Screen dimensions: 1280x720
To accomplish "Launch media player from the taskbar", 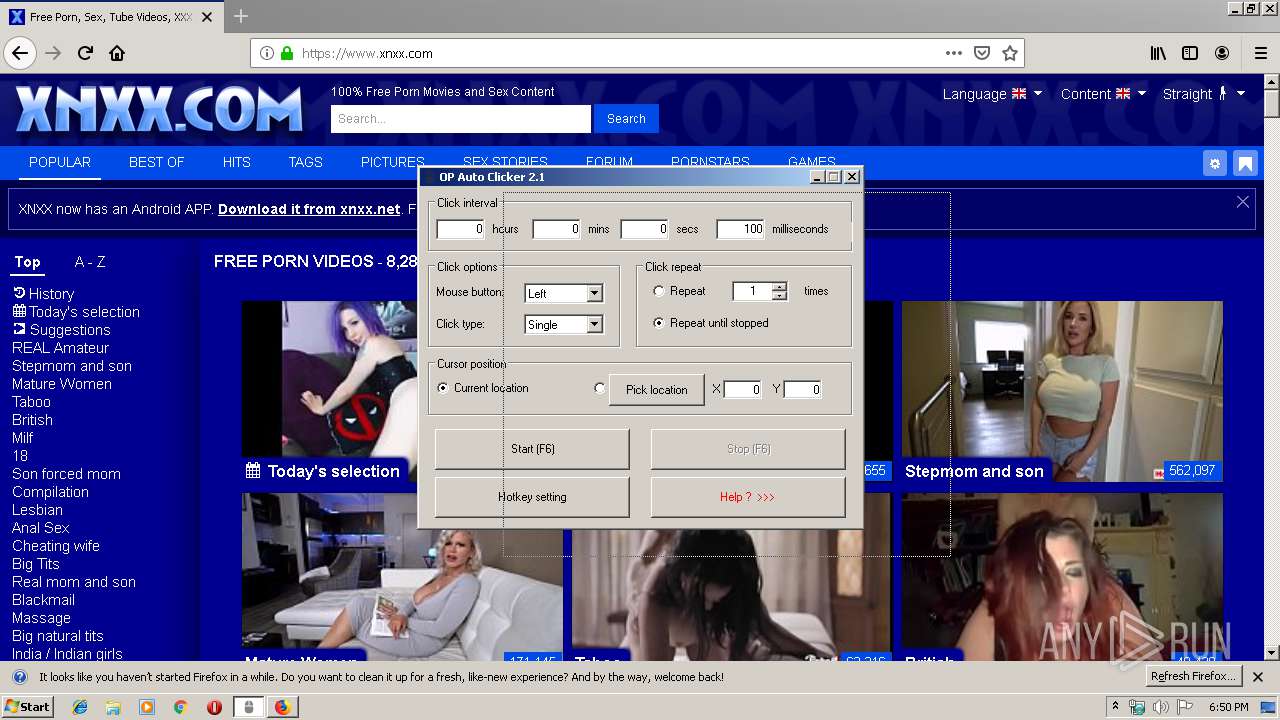I will click(147, 707).
